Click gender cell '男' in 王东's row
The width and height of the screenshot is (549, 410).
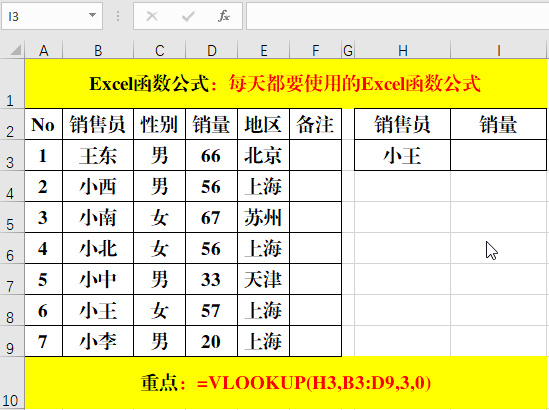tap(160, 155)
